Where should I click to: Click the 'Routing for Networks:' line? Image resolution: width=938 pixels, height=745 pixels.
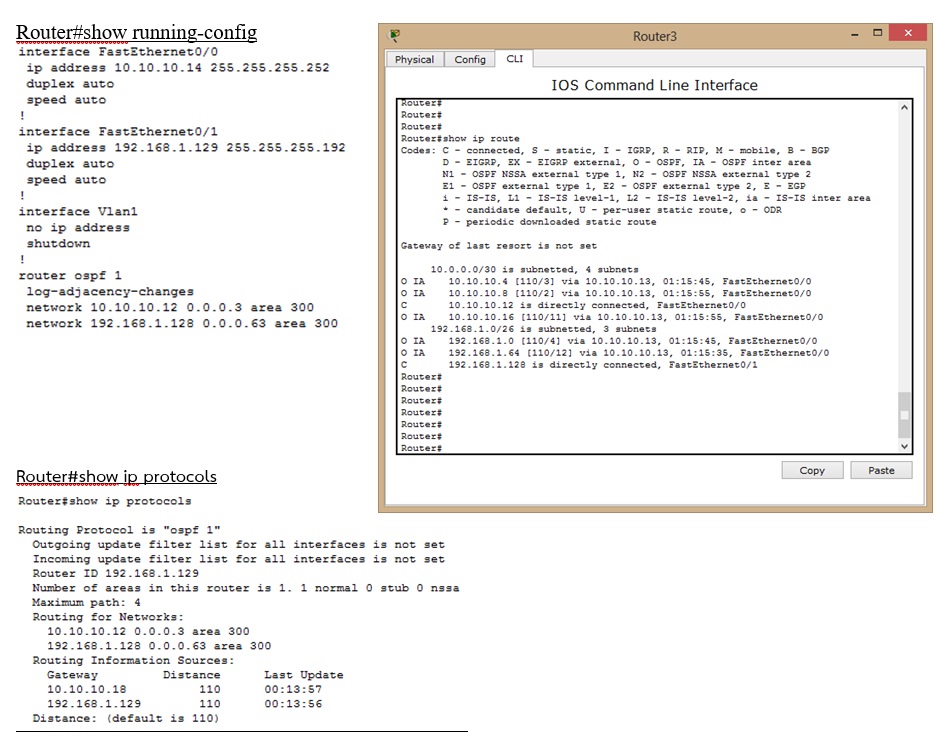click(108, 617)
